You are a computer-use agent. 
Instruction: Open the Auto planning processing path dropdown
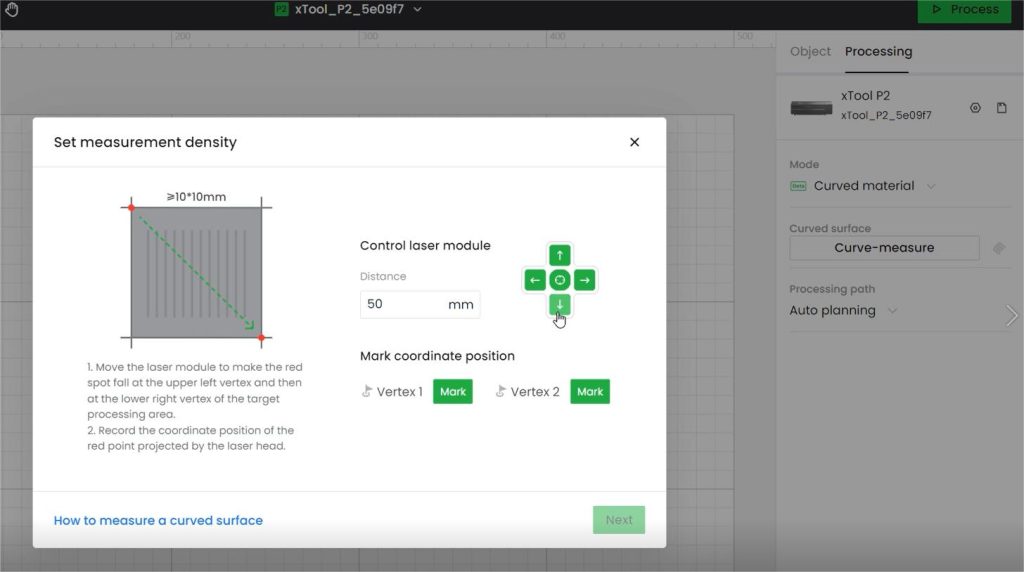843,310
